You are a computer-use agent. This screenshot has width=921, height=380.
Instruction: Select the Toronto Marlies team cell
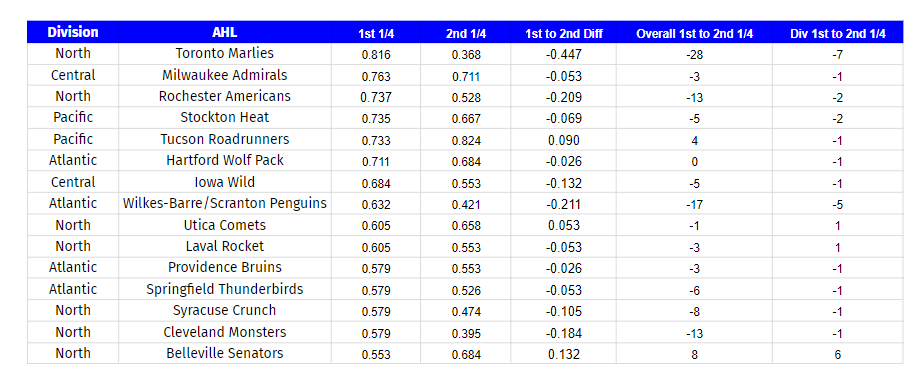pyautogui.click(x=225, y=53)
